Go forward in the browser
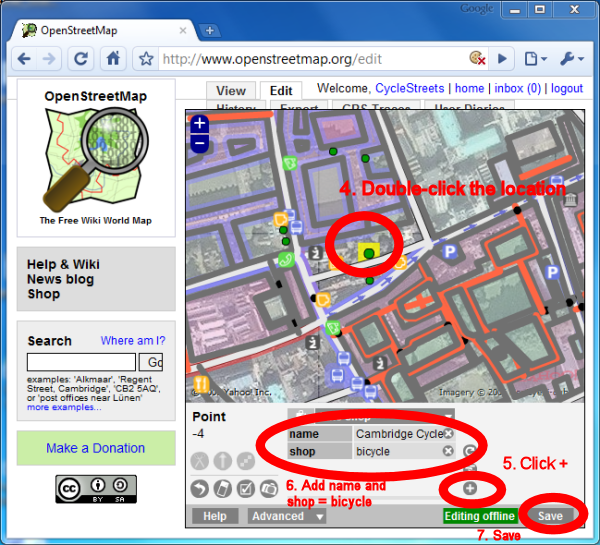The image size is (600, 545). 49,59
